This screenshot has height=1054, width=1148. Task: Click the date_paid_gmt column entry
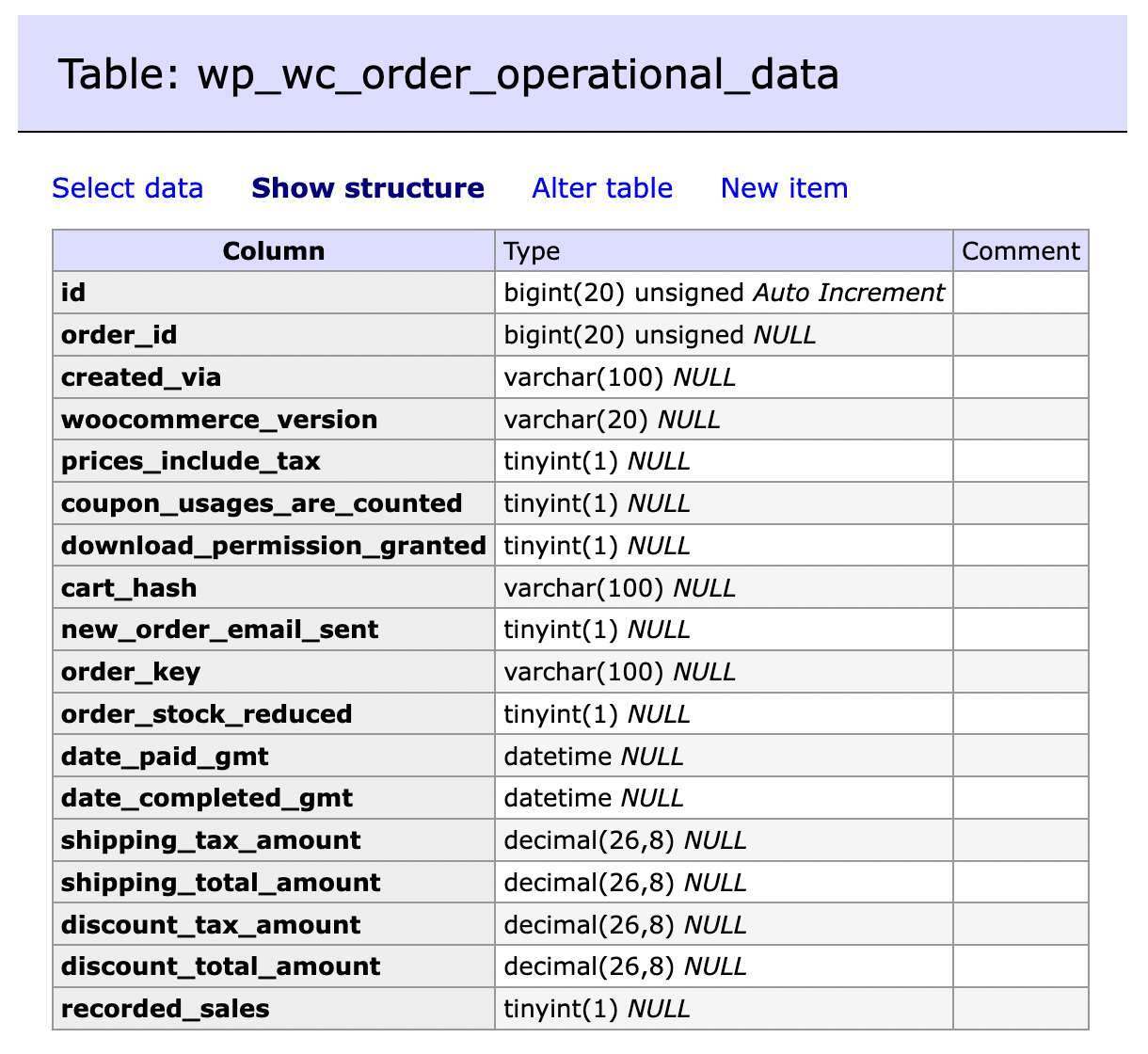click(165, 755)
